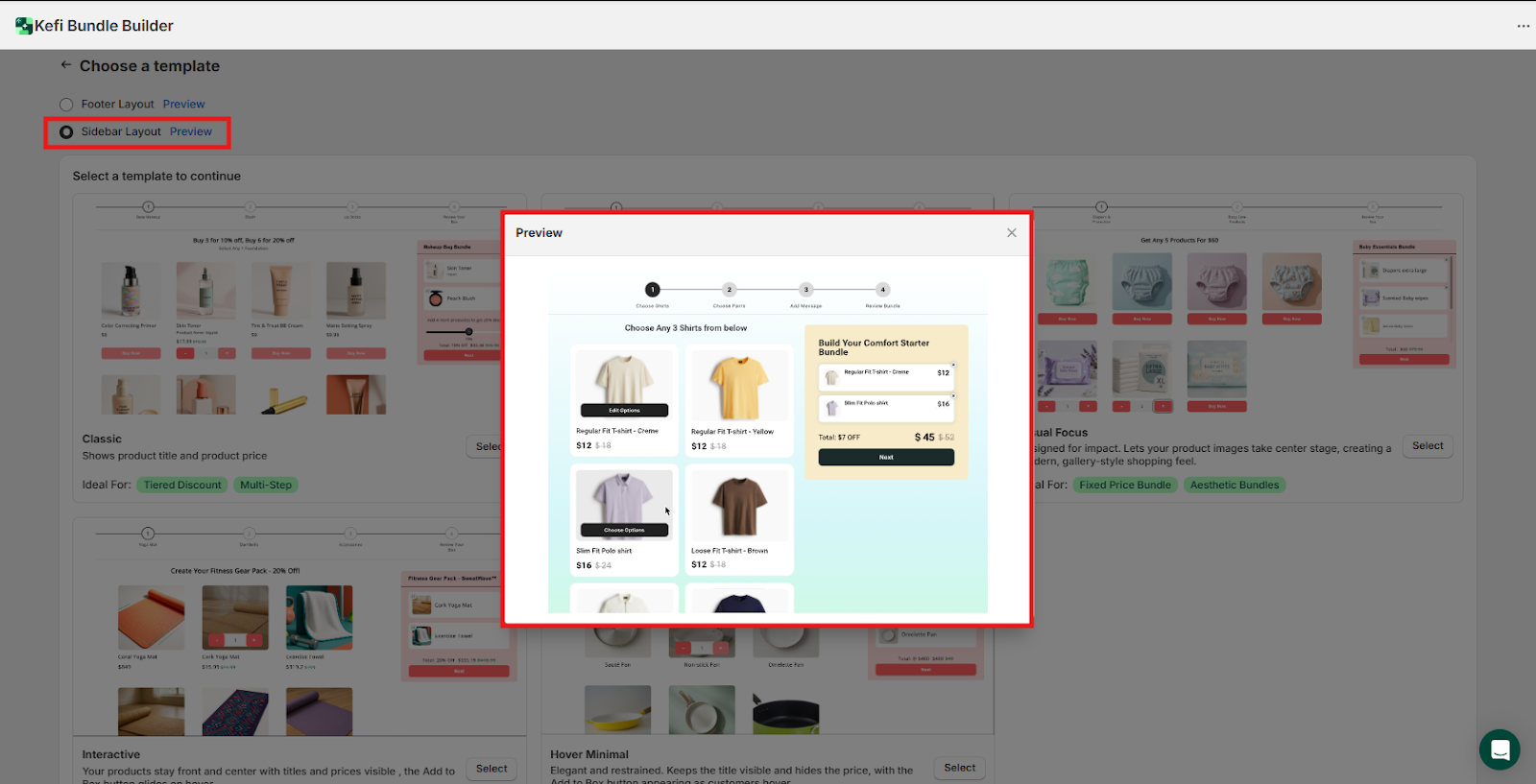Click the back arrow beside Choose a template
The width and height of the screenshot is (1536, 784).
(65, 65)
